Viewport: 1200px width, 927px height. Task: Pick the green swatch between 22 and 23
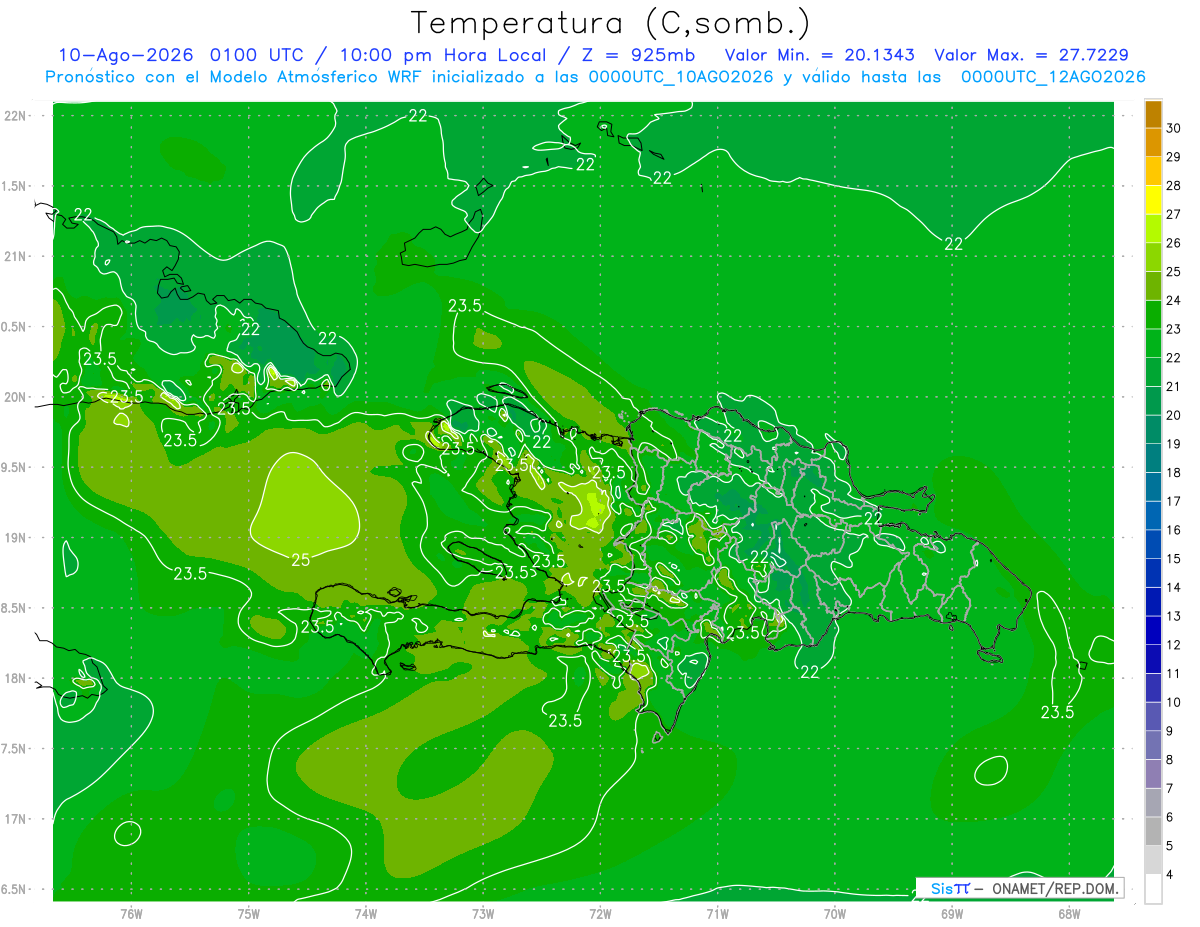click(x=1153, y=344)
